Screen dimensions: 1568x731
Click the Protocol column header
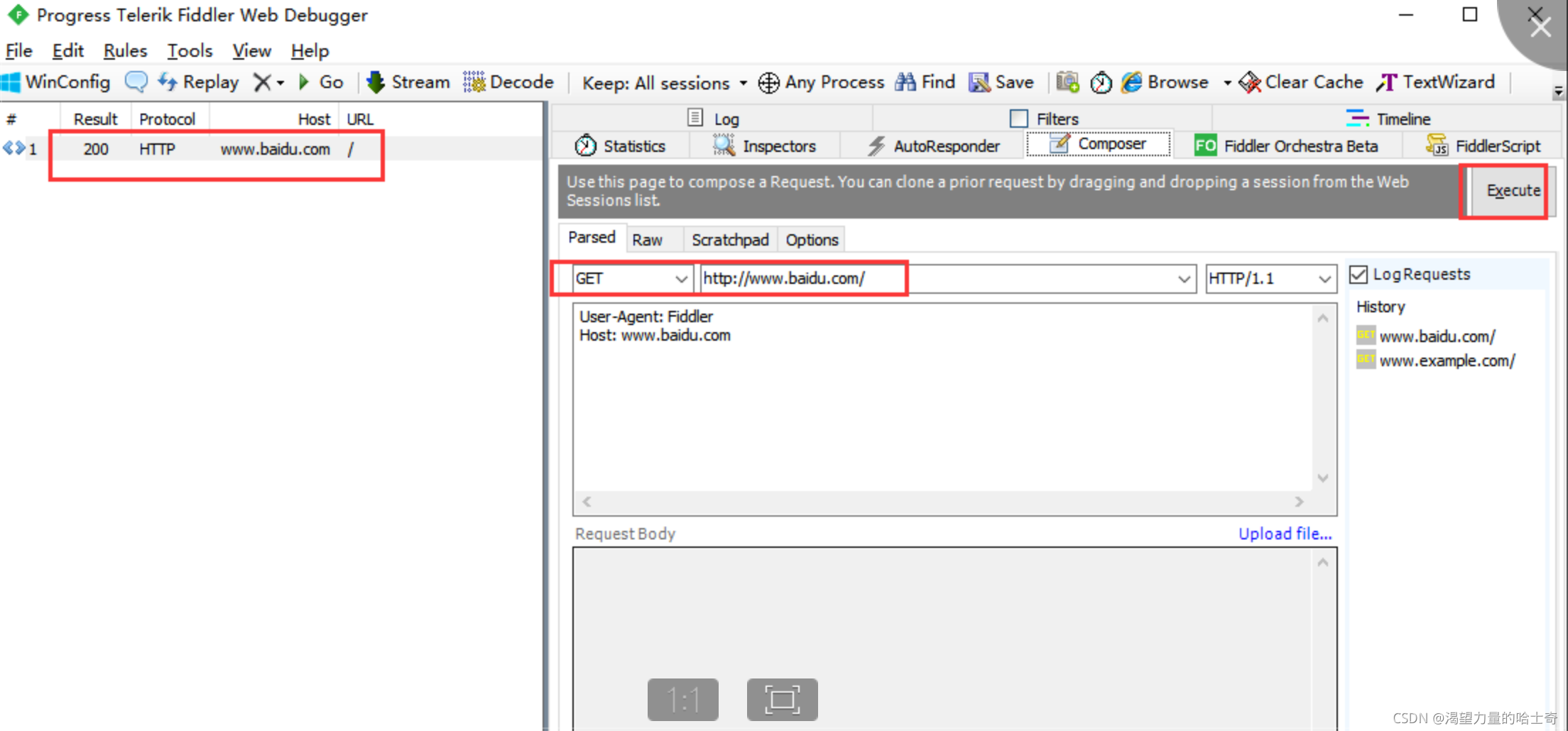pyautogui.click(x=167, y=119)
